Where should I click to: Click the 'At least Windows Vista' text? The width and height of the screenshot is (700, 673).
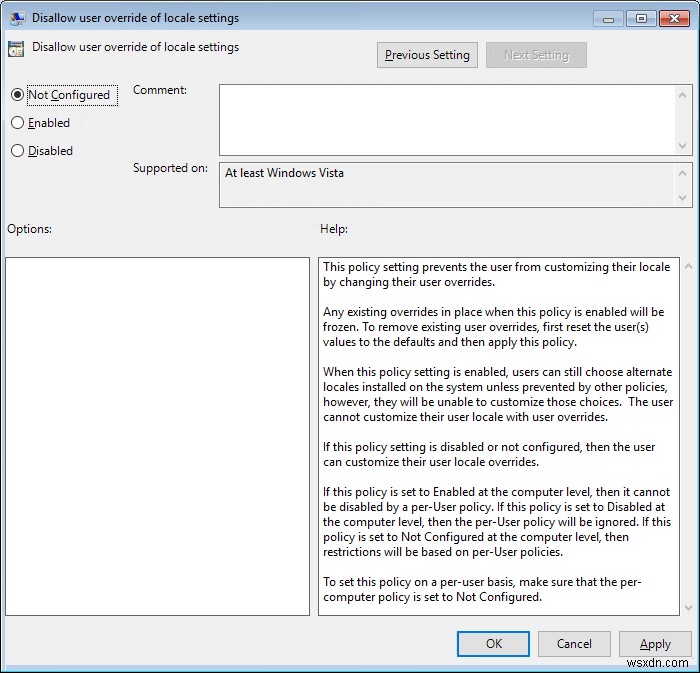[284, 173]
